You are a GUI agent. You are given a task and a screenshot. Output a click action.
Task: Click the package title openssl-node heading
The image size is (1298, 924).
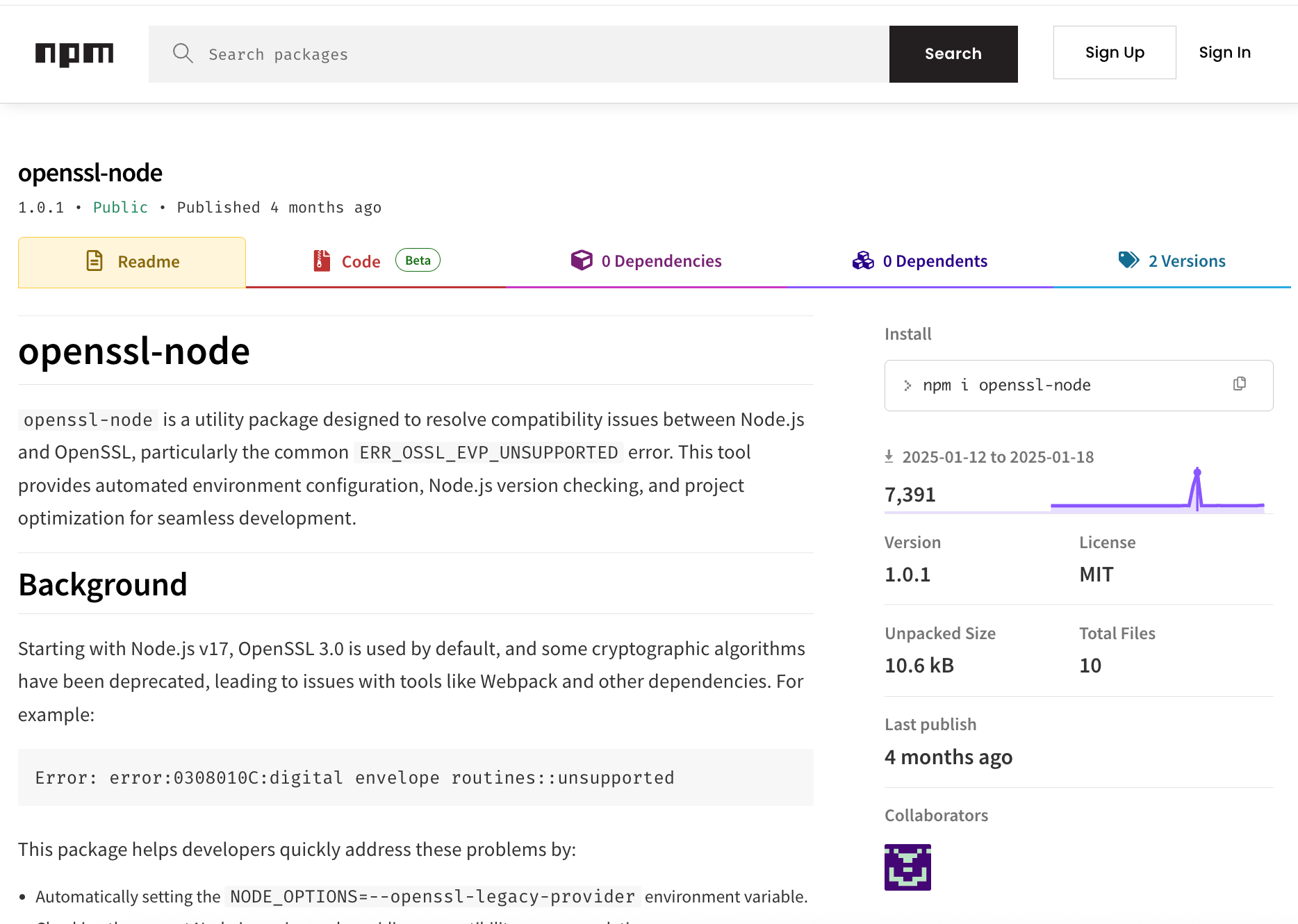(x=90, y=173)
